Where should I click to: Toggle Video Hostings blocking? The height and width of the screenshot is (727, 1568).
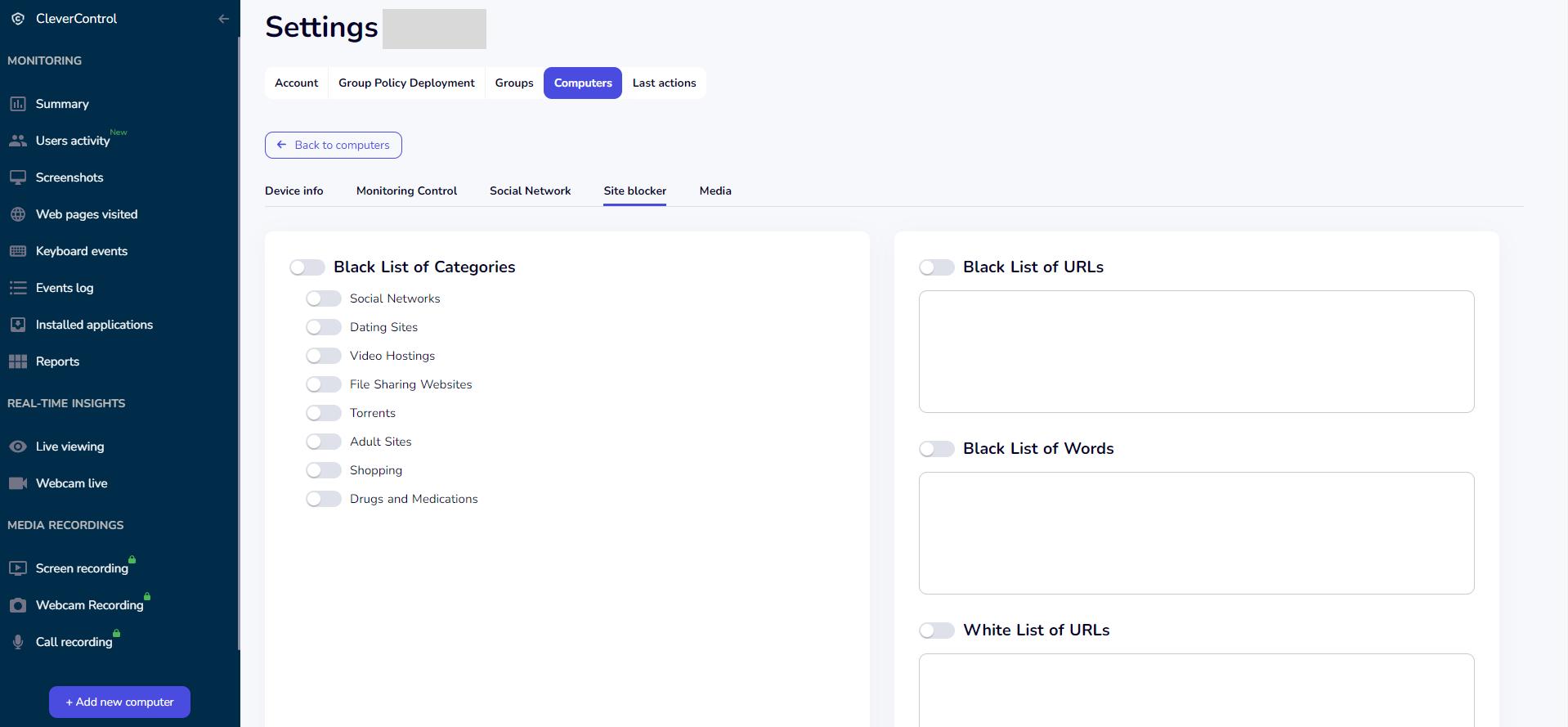point(324,356)
